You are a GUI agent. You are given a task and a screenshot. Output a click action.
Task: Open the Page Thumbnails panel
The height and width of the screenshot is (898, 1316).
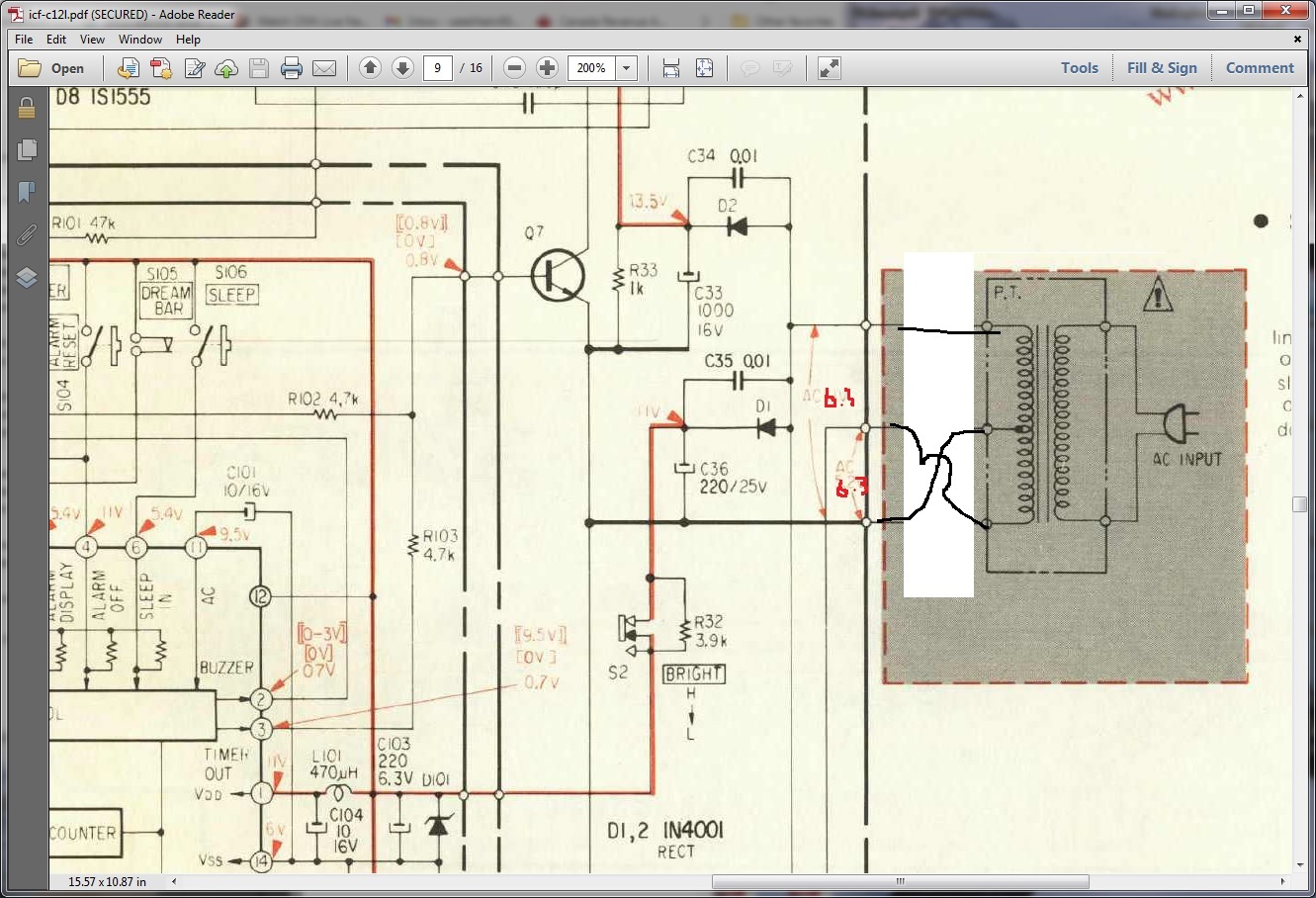click(27, 149)
